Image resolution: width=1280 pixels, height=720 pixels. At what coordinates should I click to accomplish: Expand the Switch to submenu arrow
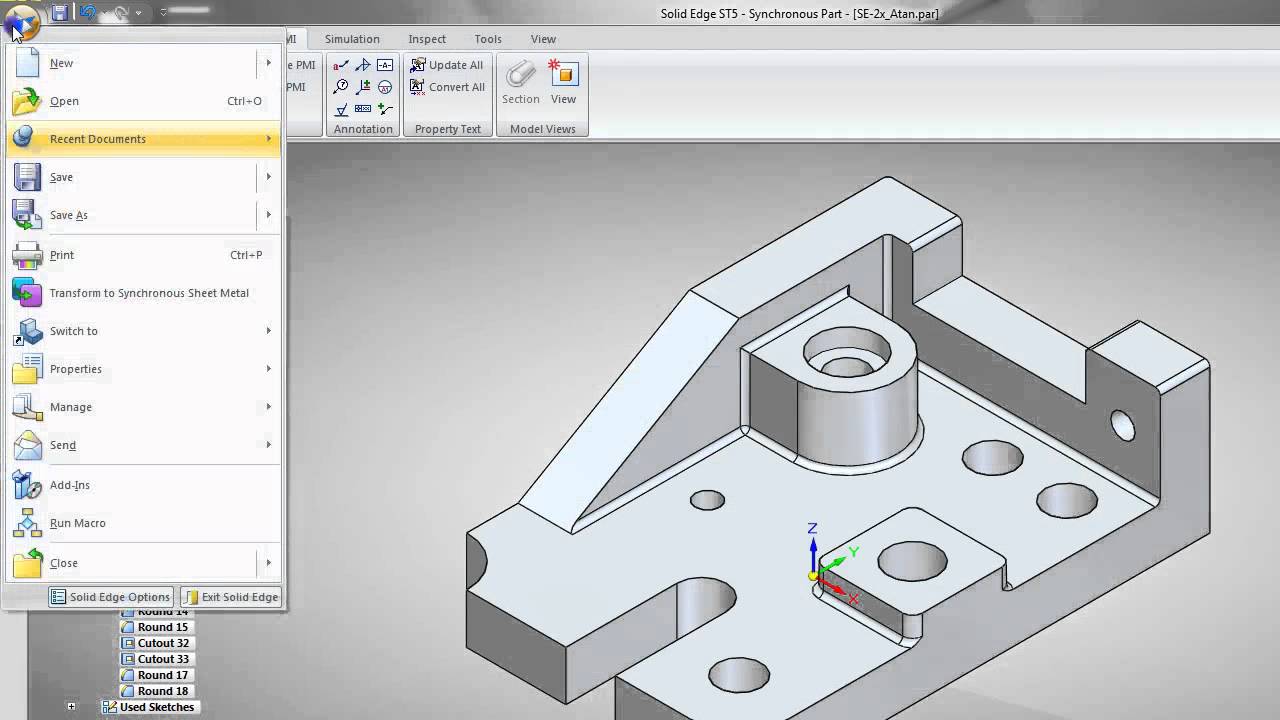tap(268, 331)
